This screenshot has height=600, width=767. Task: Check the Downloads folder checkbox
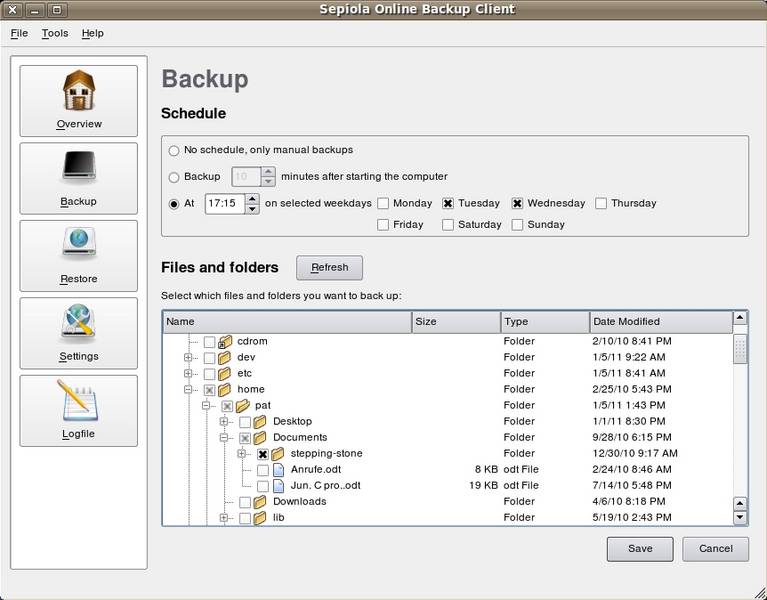point(245,502)
